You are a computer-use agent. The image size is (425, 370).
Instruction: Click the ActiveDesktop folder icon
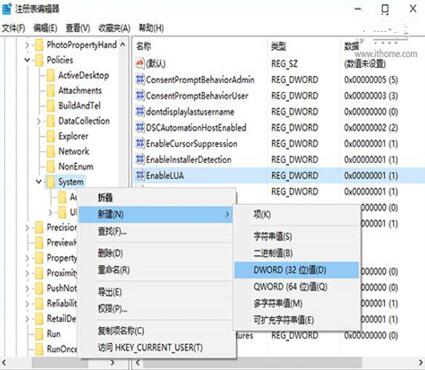pyautogui.click(x=51, y=75)
